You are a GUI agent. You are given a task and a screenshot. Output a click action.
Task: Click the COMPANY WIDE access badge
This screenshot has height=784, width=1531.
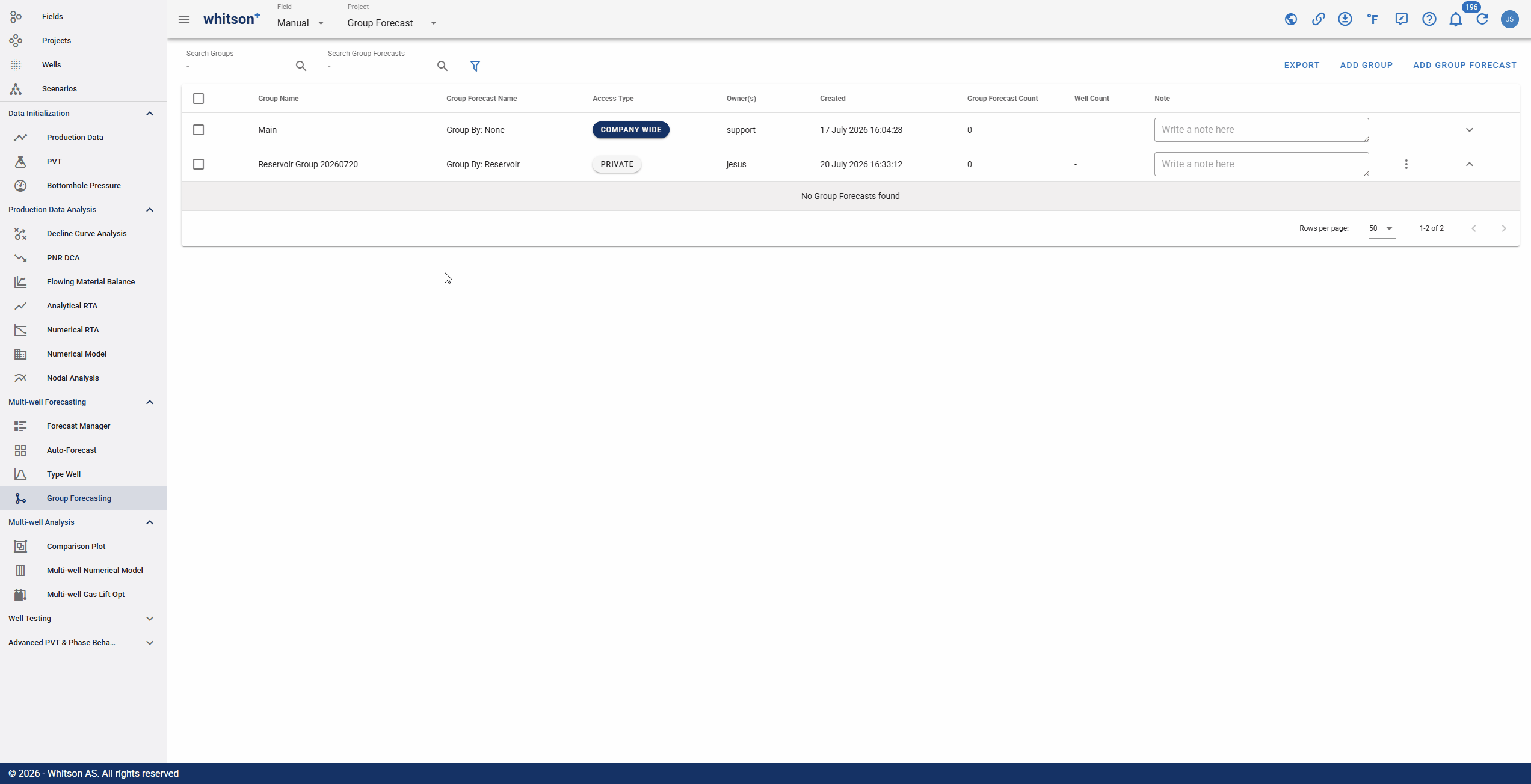630,130
